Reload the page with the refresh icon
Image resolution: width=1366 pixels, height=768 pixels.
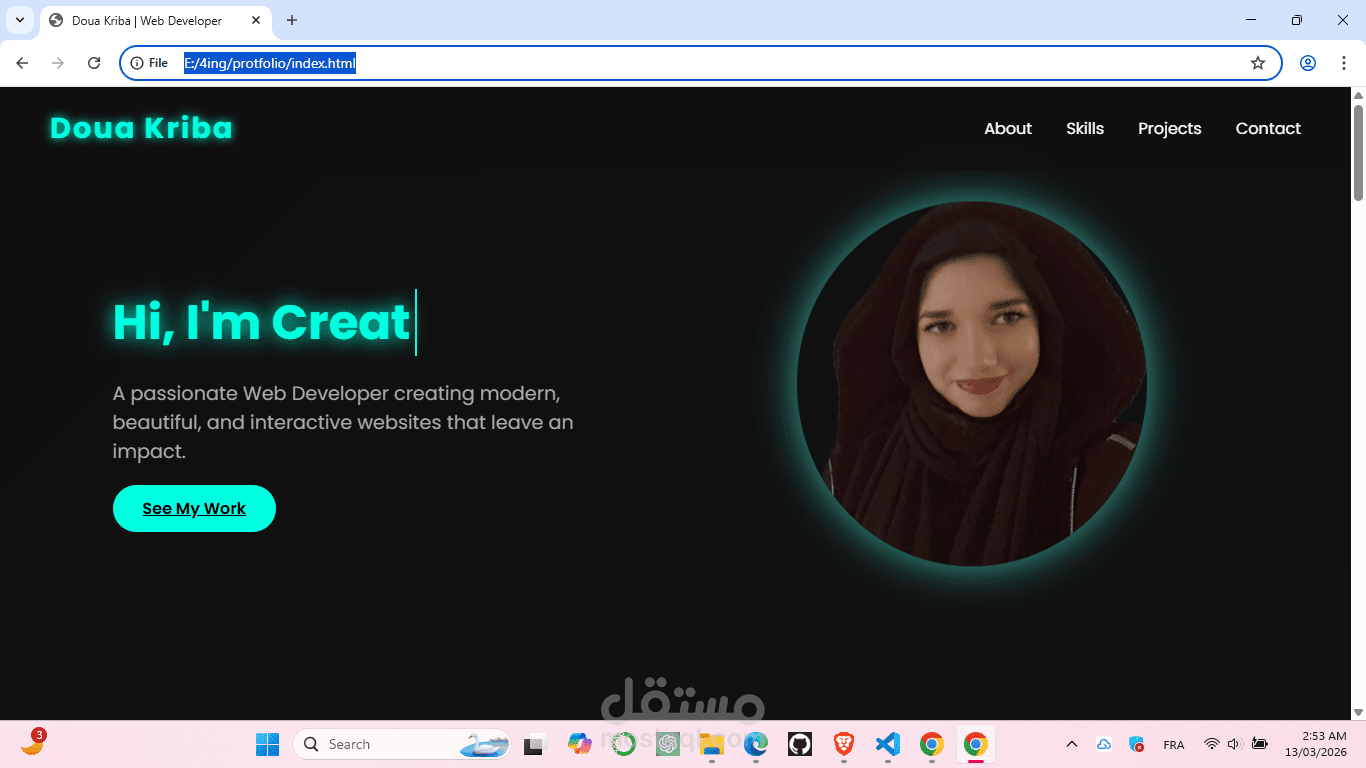(94, 63)
